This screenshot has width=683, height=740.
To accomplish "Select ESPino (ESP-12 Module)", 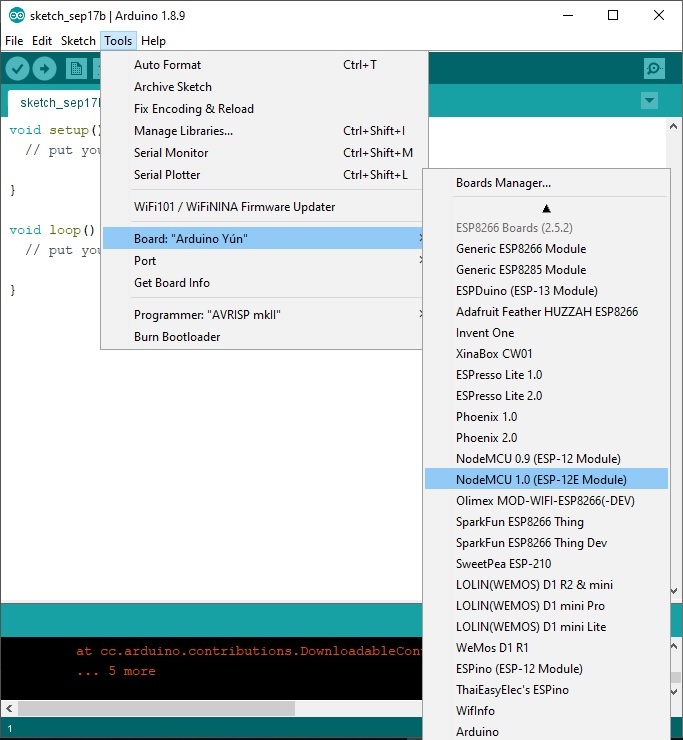I will (x=546, y=669).
